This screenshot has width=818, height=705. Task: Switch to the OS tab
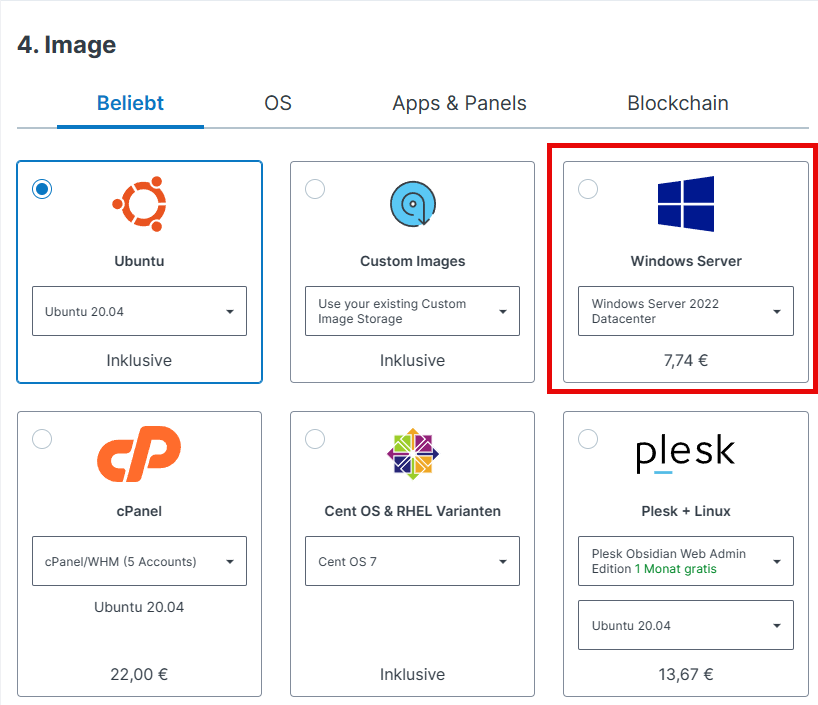click(278, 103)
